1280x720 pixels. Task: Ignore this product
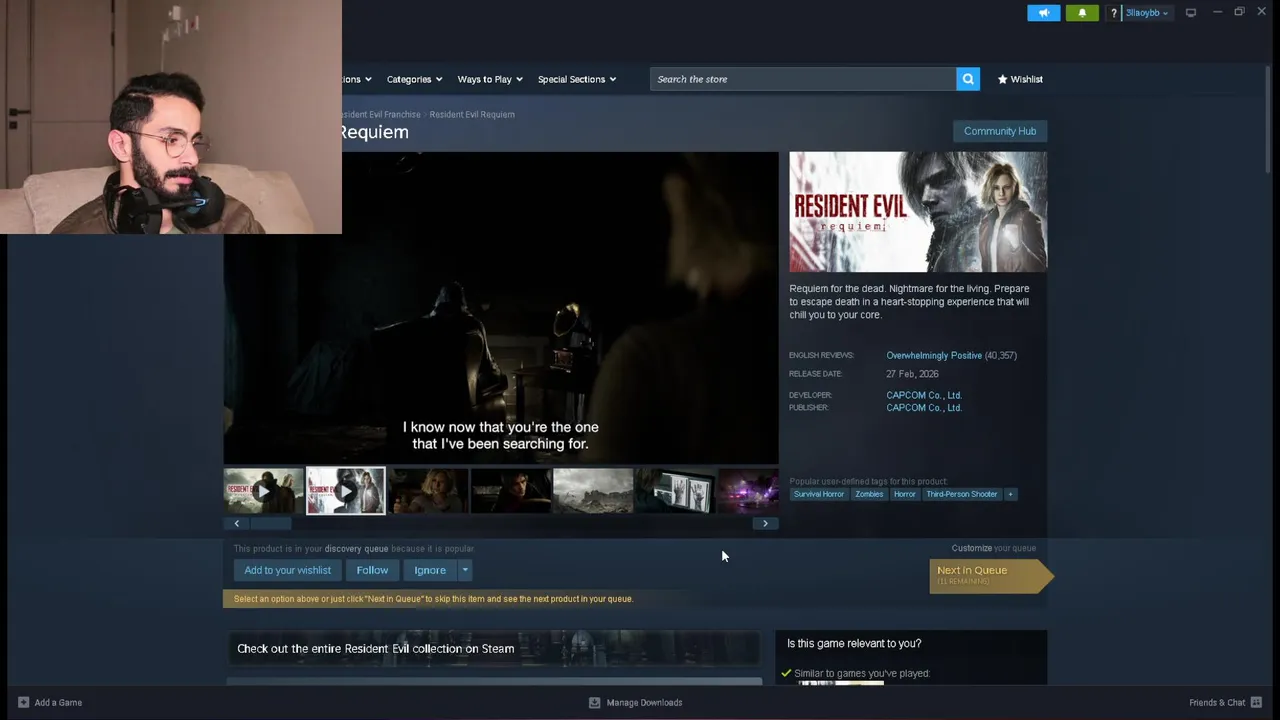(430, 570)
